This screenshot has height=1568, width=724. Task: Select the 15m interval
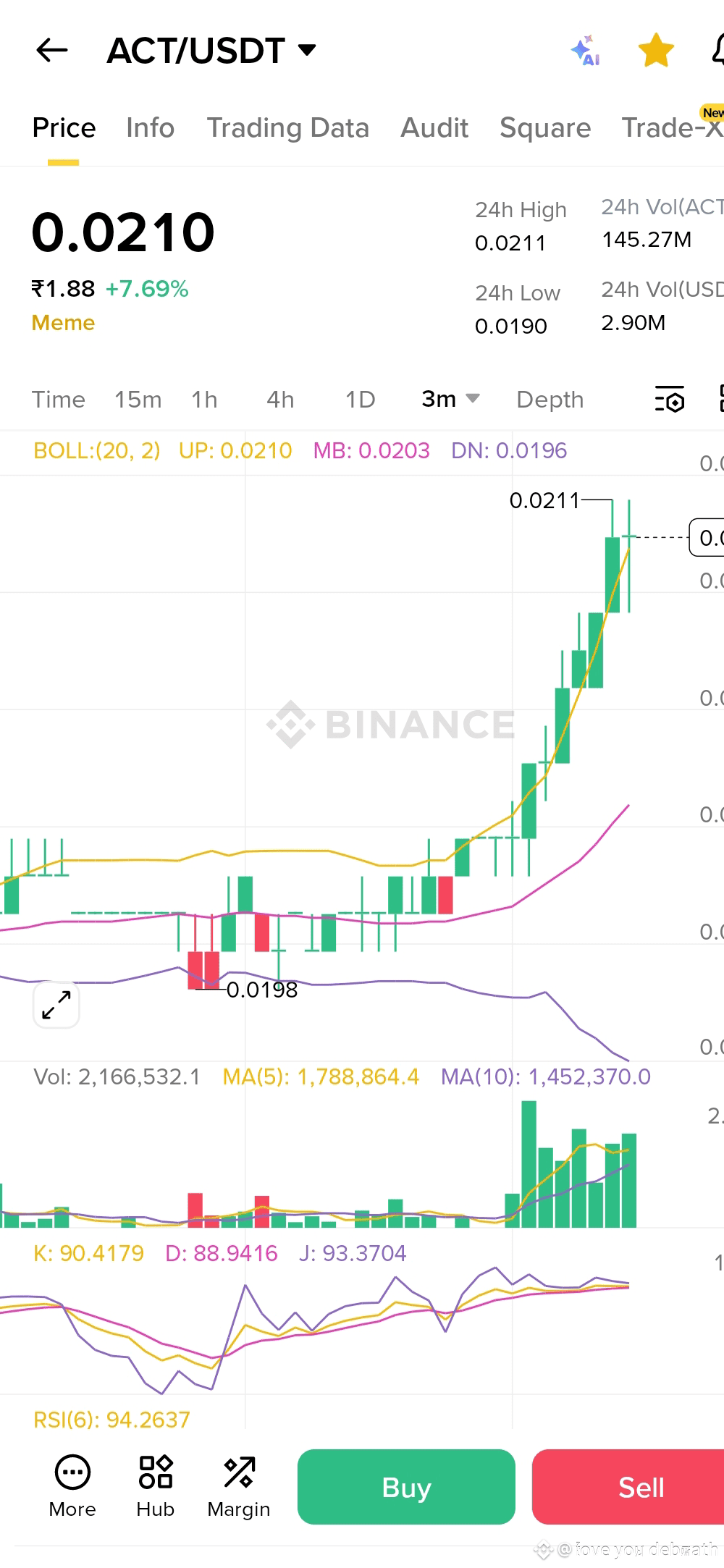[x=138, y=400]
